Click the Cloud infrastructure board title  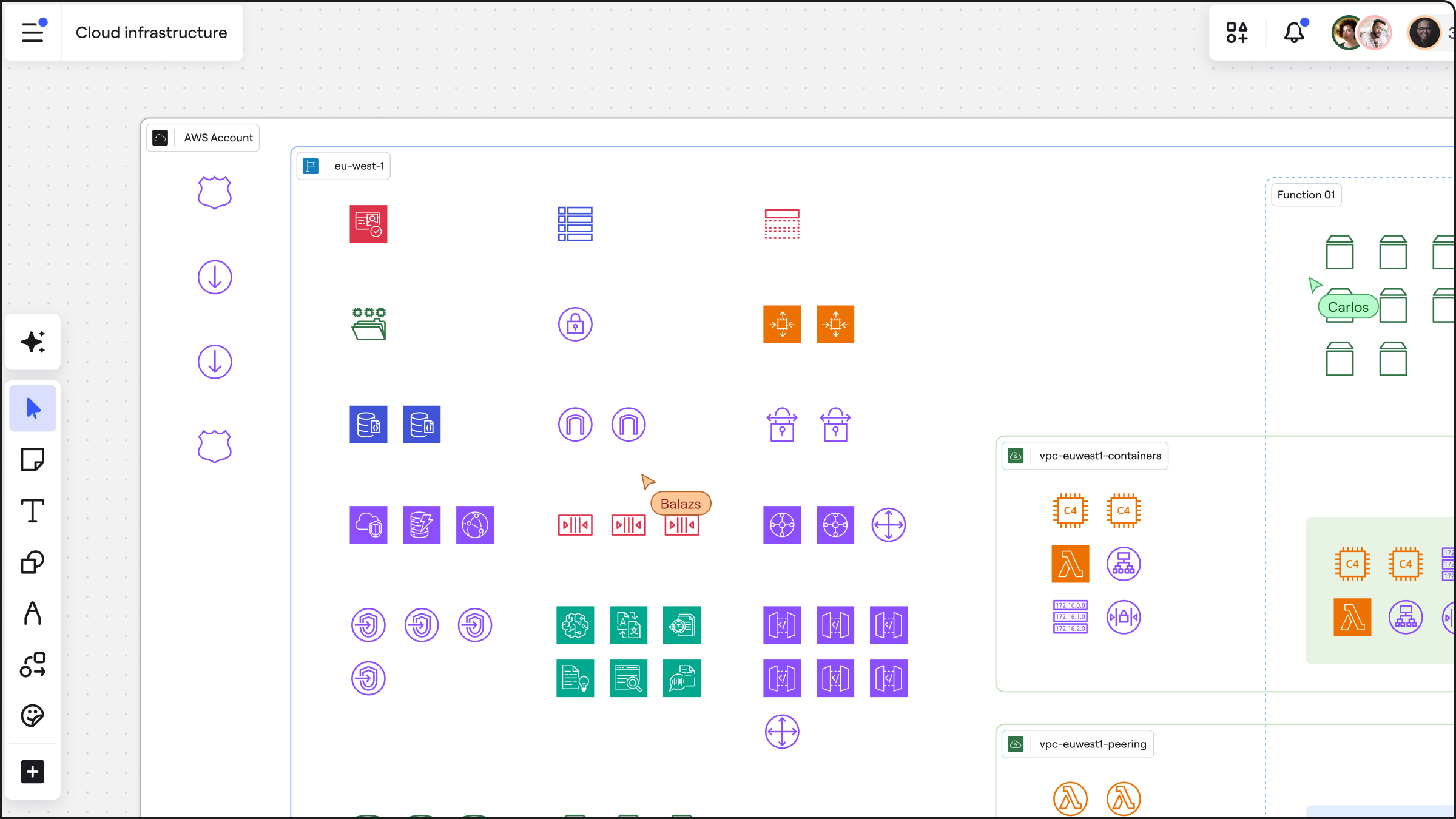[x=151, y=32]
